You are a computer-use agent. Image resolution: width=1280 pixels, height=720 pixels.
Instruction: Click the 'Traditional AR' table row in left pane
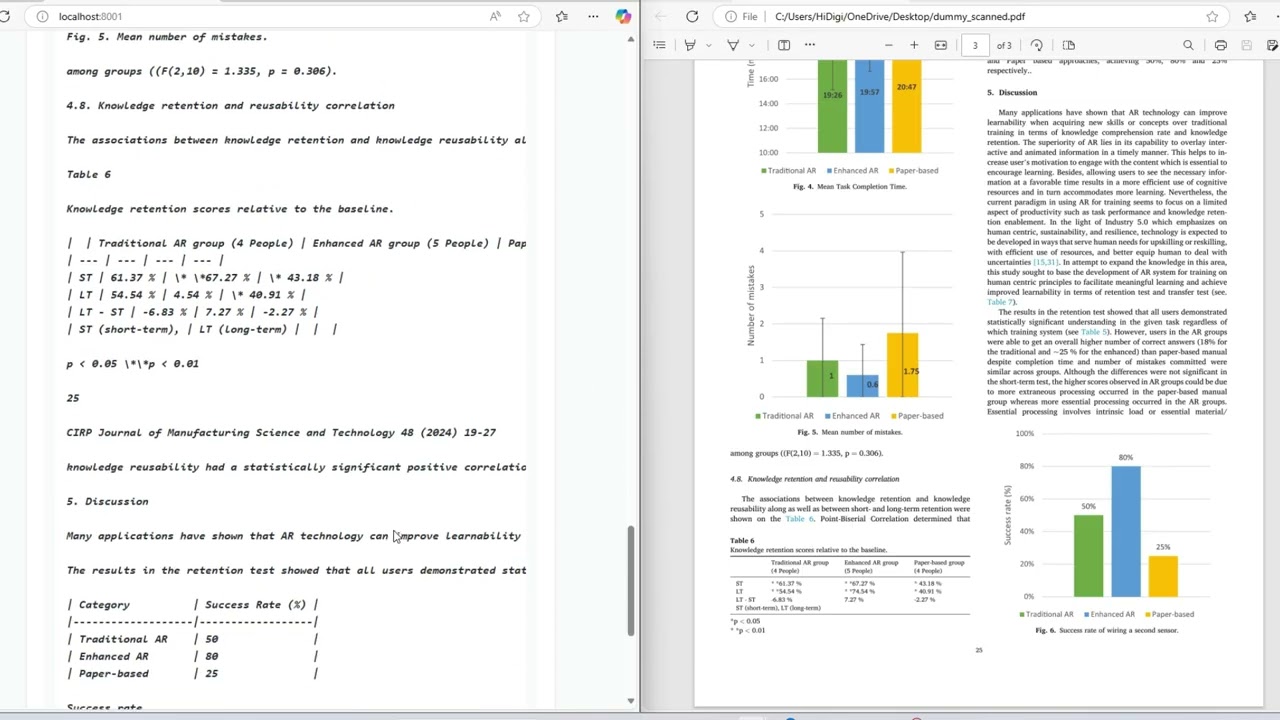(x=192, y=639)
